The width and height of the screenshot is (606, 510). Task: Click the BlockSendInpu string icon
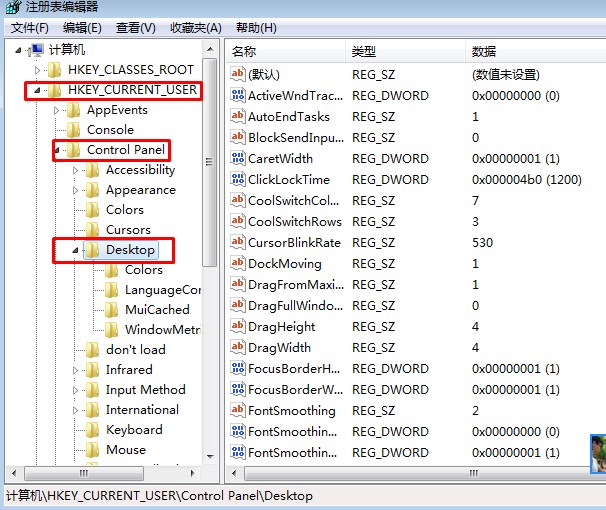(x=238, y=137)
